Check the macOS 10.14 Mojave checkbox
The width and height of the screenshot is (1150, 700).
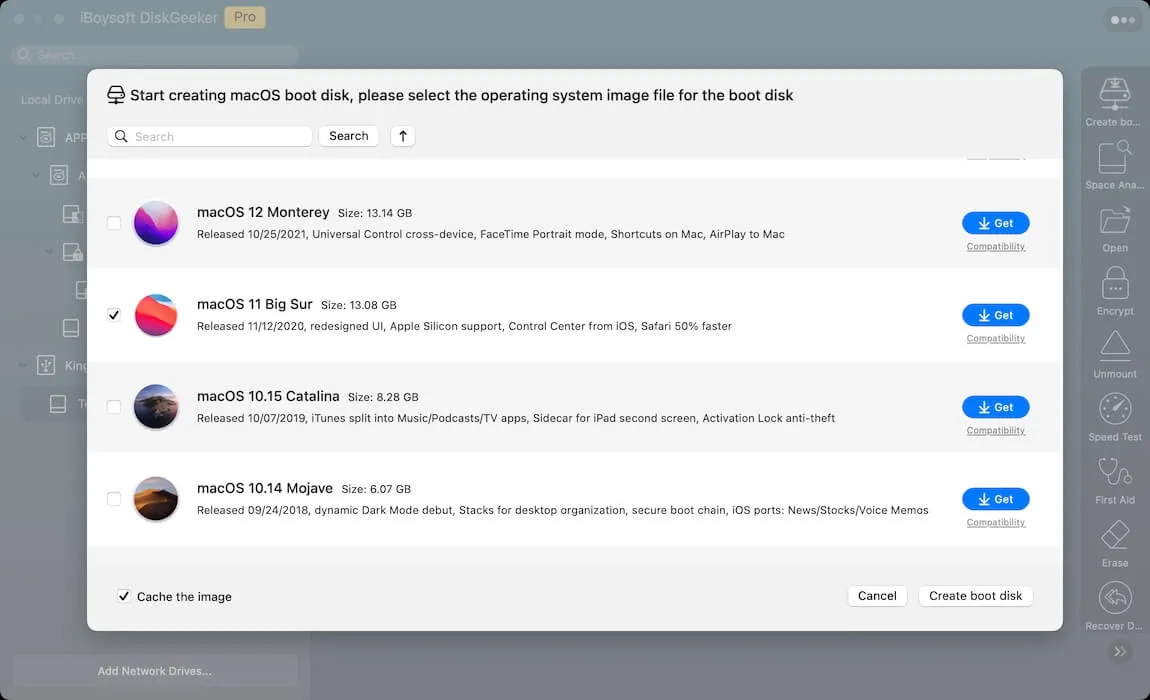point(114,499)
